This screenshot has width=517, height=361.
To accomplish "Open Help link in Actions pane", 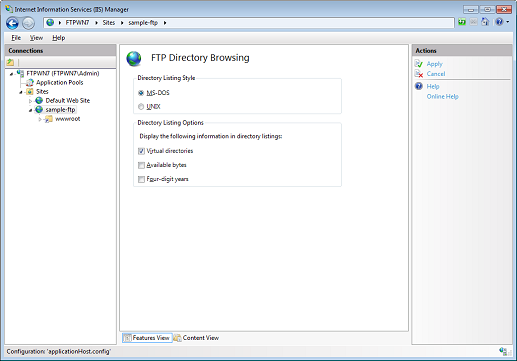I will [x=433, y=86].
